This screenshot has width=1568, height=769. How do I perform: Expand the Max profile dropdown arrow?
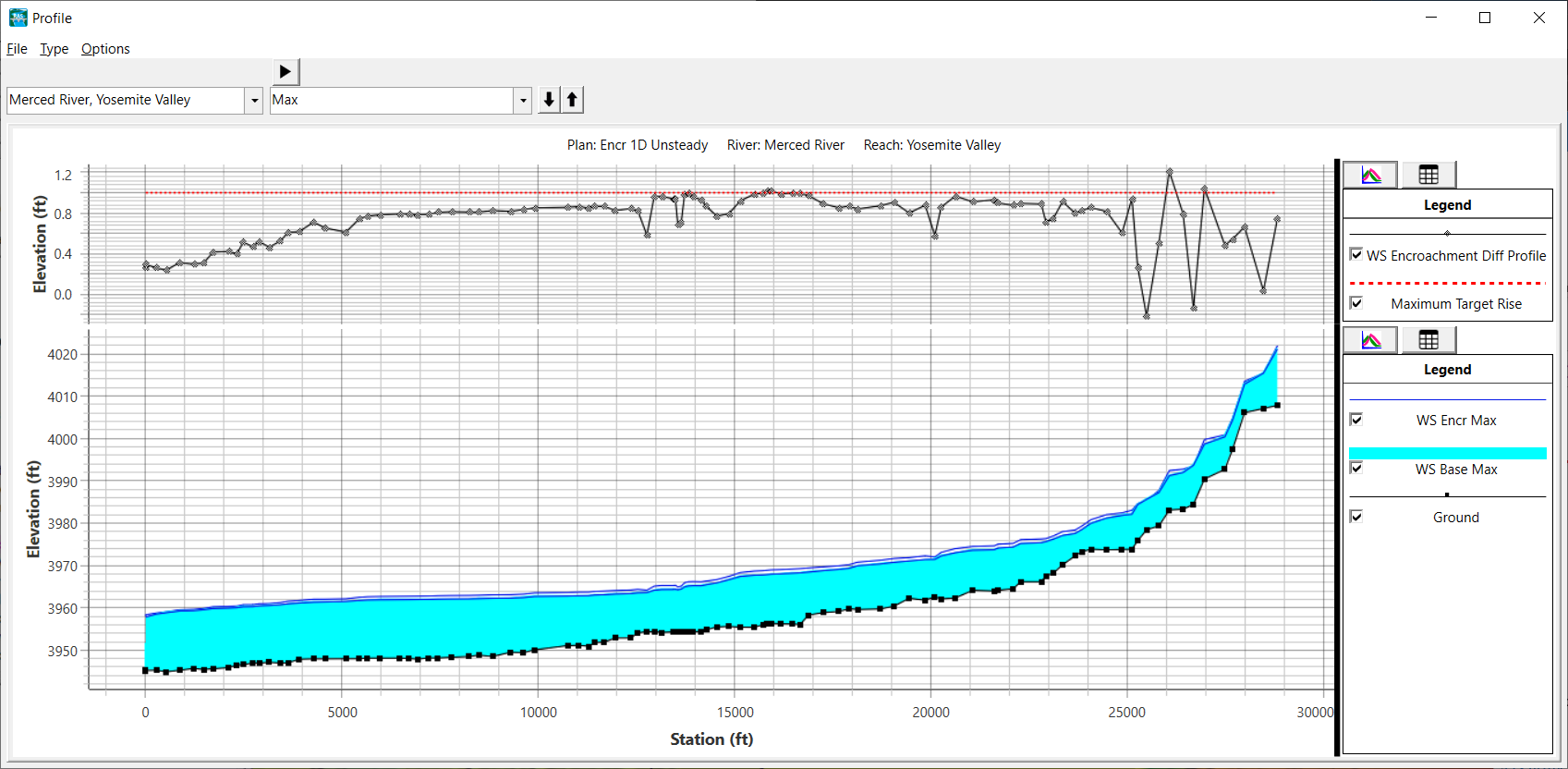point(523,101)
